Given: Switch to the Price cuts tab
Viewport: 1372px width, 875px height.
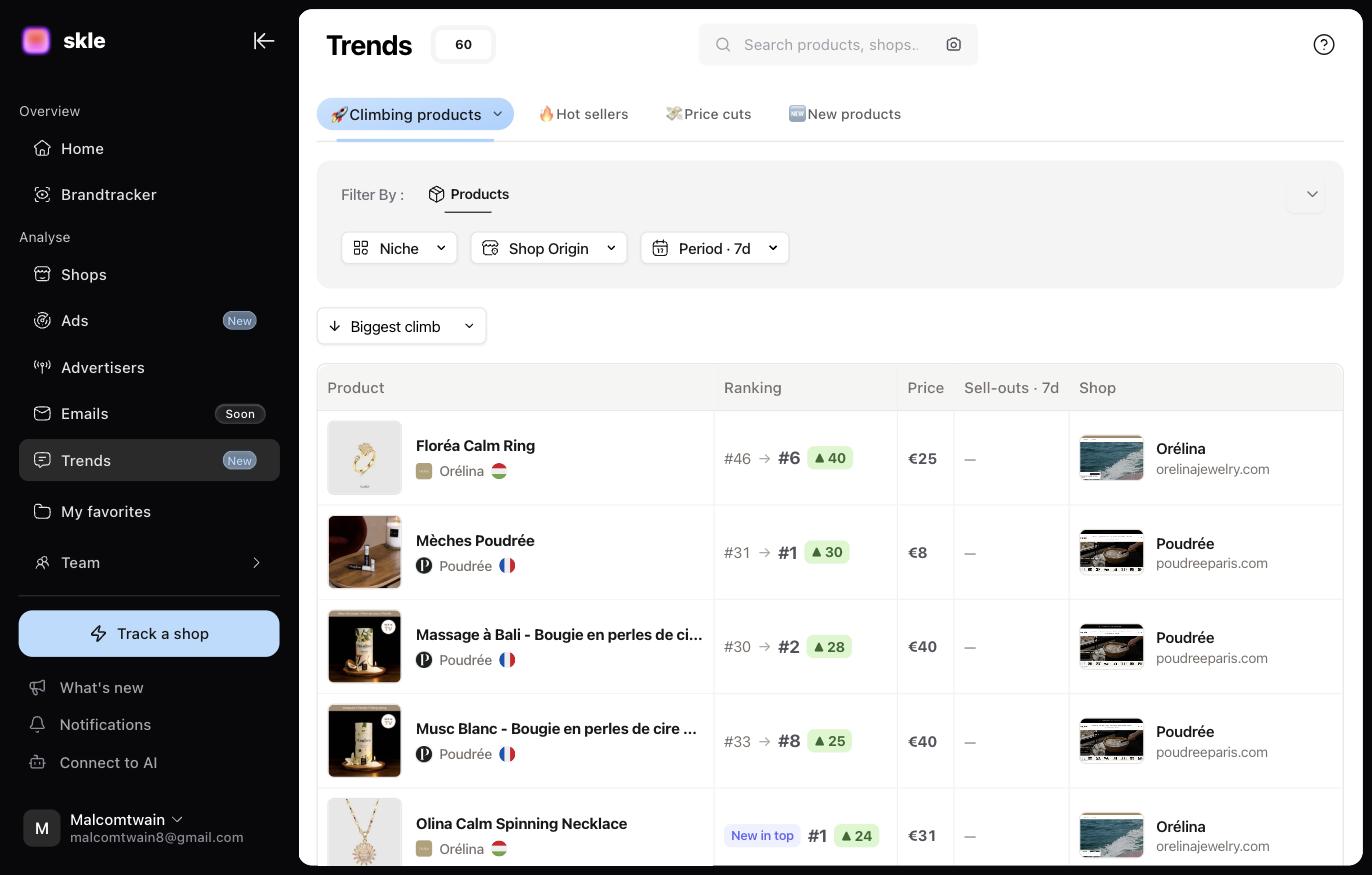Looking at the screenshot, I should [x=708, y=114].
